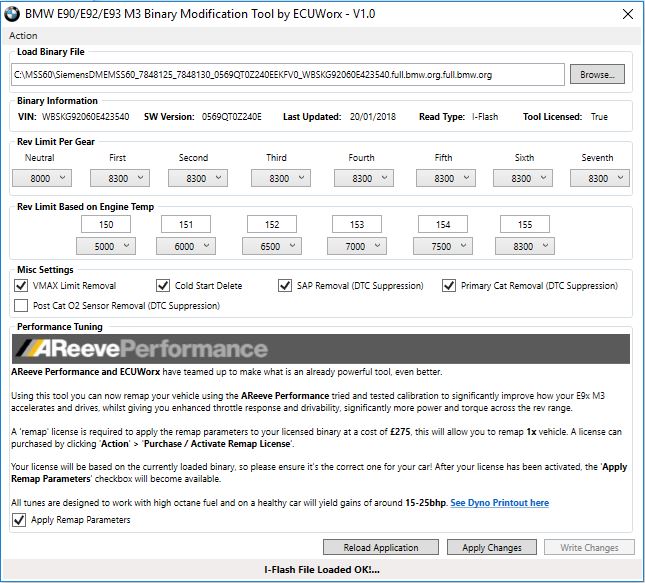
Task: Open the Fifth gear rev limit dropdown
Action: pyautogui.click(x=445, y=178)
